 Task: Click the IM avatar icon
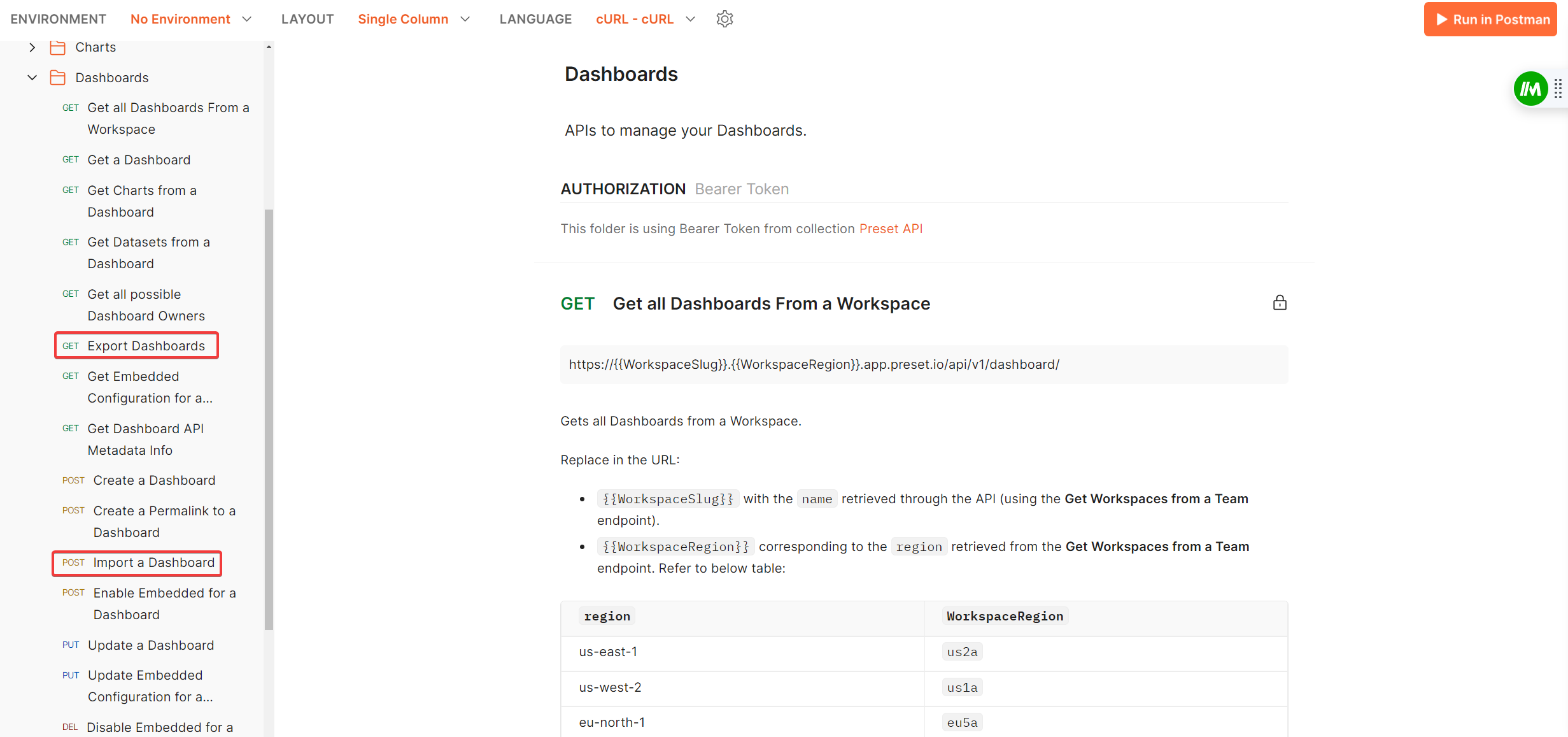tap(1530, 89)
